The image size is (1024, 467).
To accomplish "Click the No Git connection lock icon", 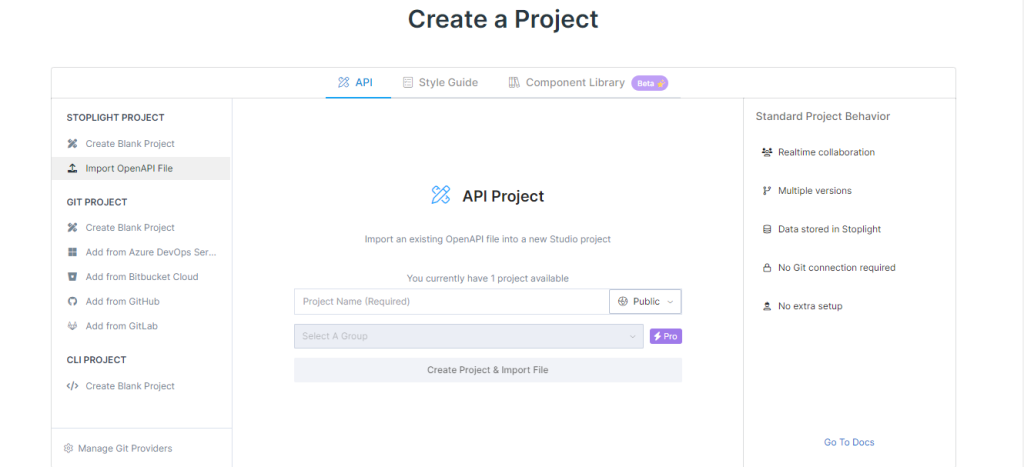I will tap(767, 268).
